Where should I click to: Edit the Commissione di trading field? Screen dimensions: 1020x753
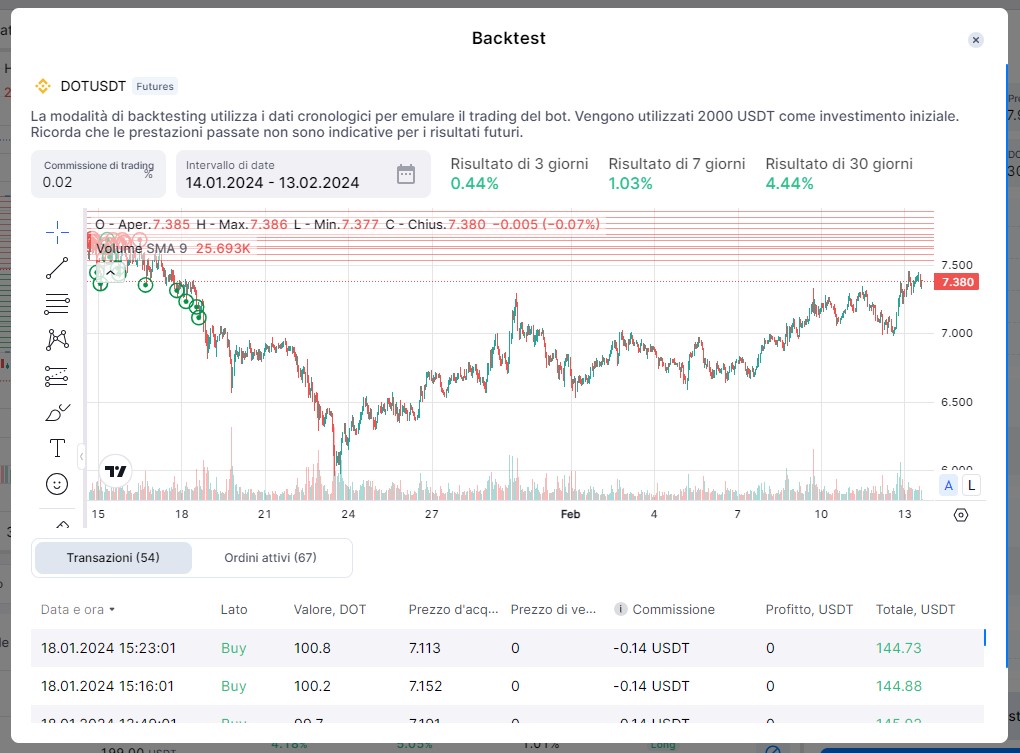(90, 182)
